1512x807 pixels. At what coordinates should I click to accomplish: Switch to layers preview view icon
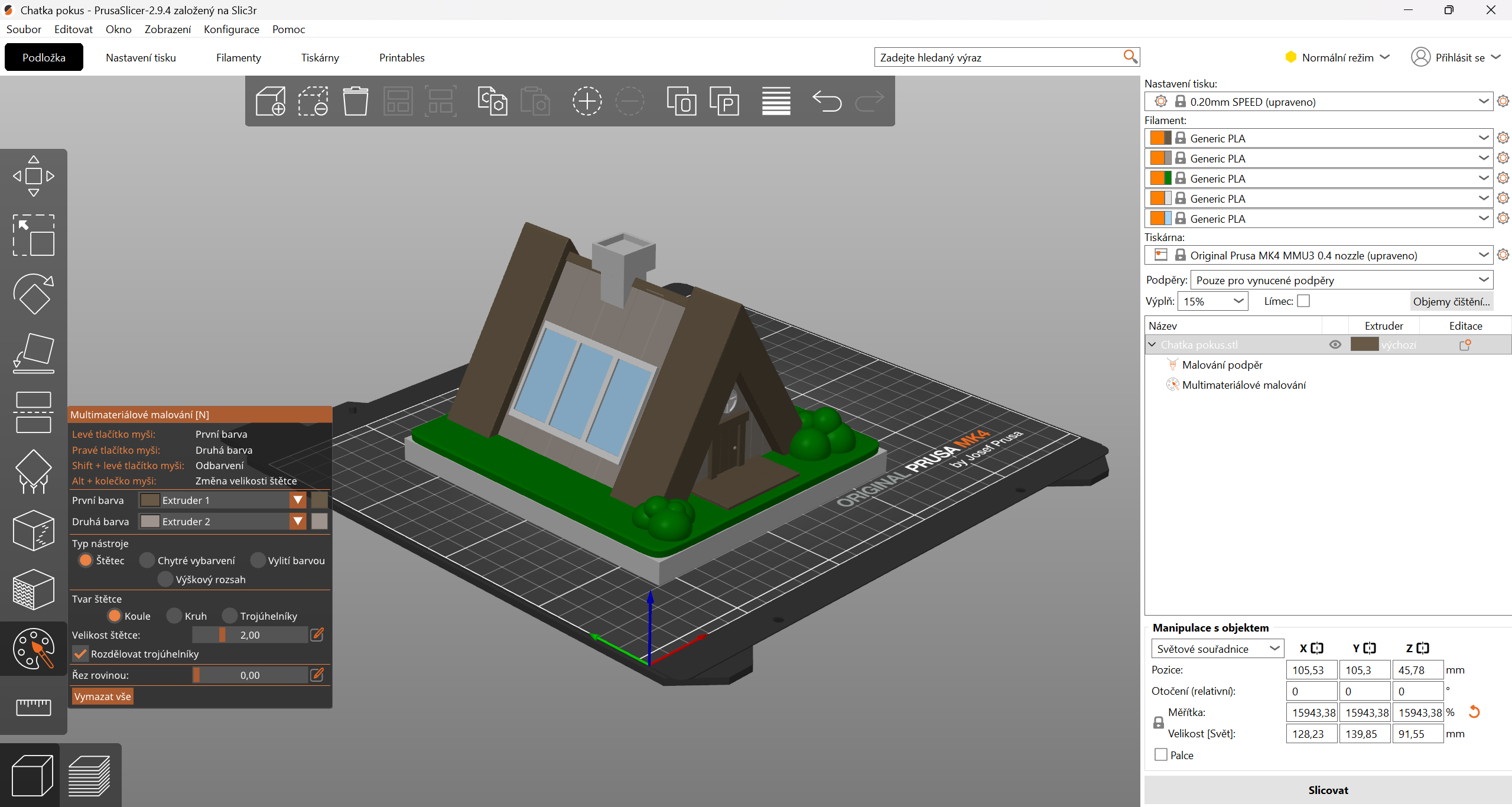pyautogui.click(x=90, y=775)
